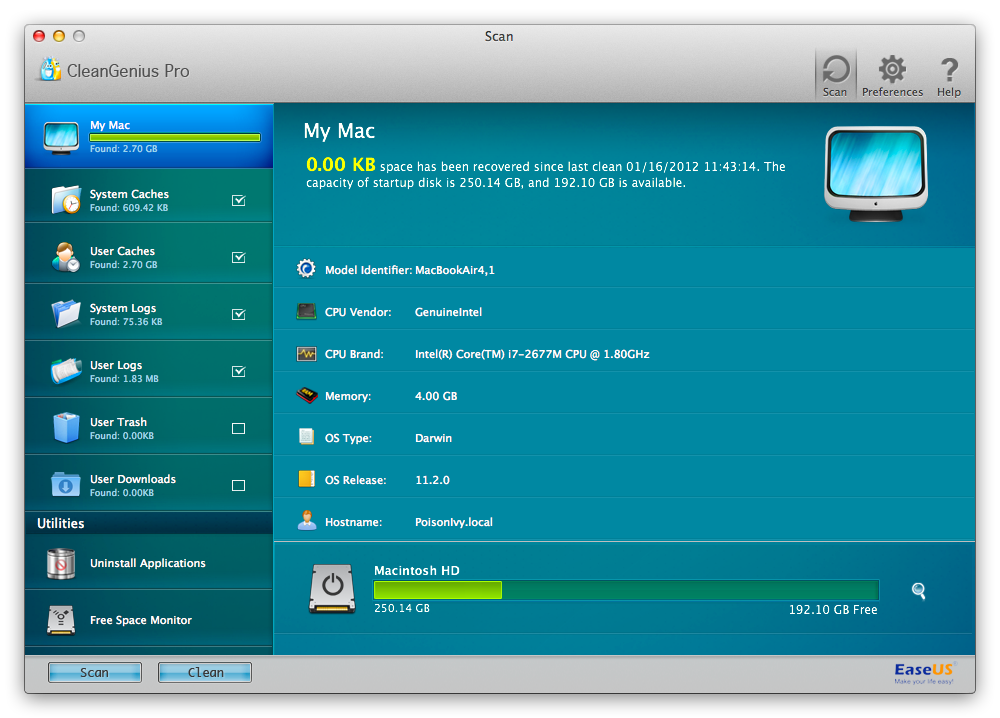Click bottom Scan button
Image resolution: width=1000 pixels, height=718 pixels.
[94, 672]
